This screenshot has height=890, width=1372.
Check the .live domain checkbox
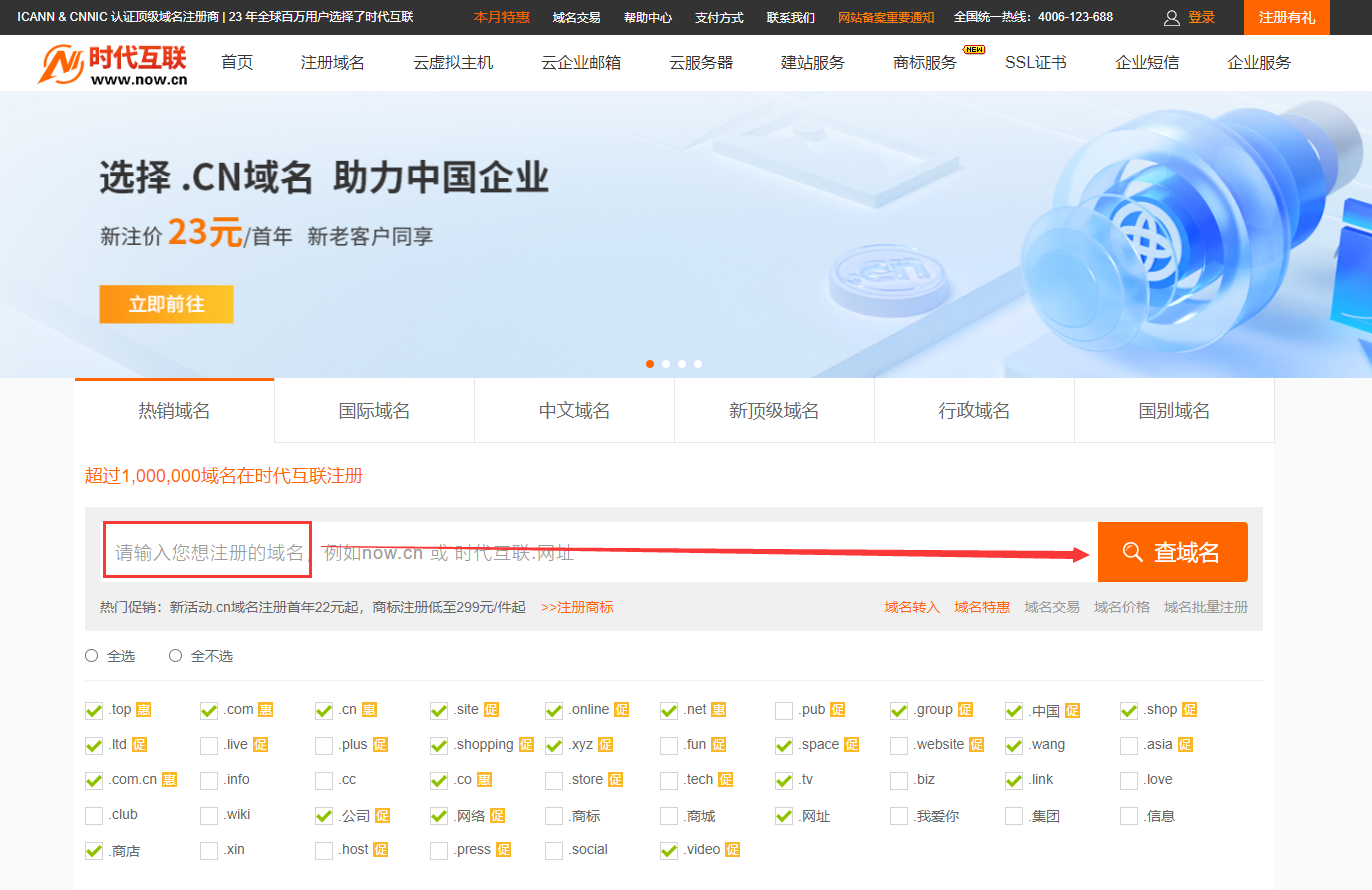point(209,746)
